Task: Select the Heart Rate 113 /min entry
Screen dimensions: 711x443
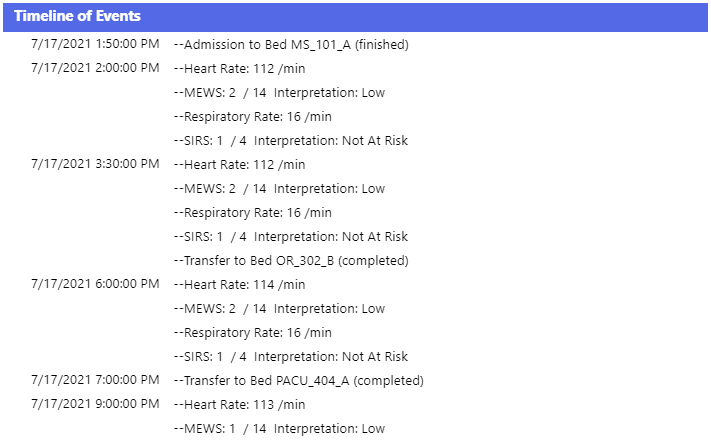Action: coord(239,404)
